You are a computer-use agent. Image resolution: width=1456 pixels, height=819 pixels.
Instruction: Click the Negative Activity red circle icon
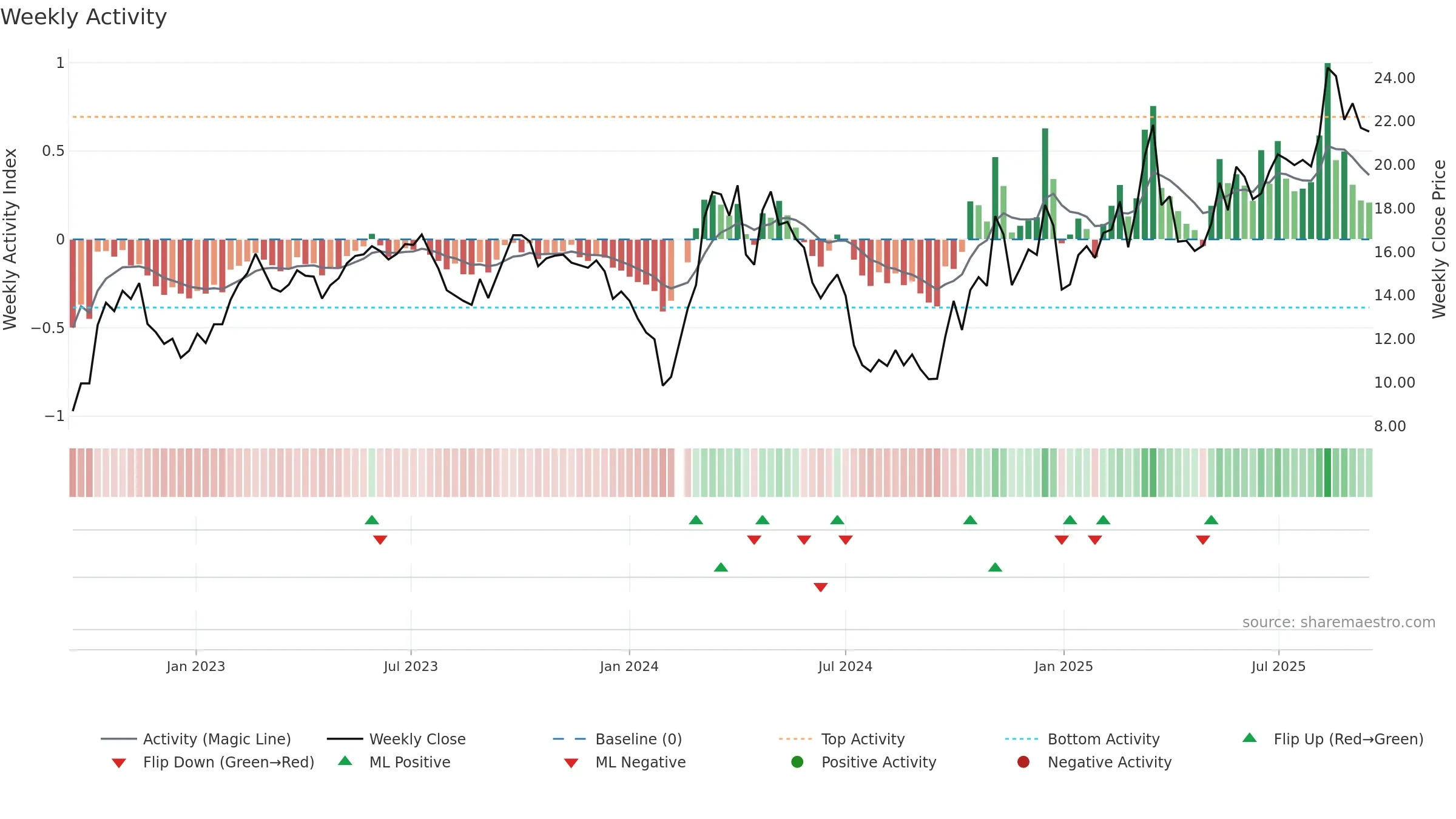click(1023, 761)
